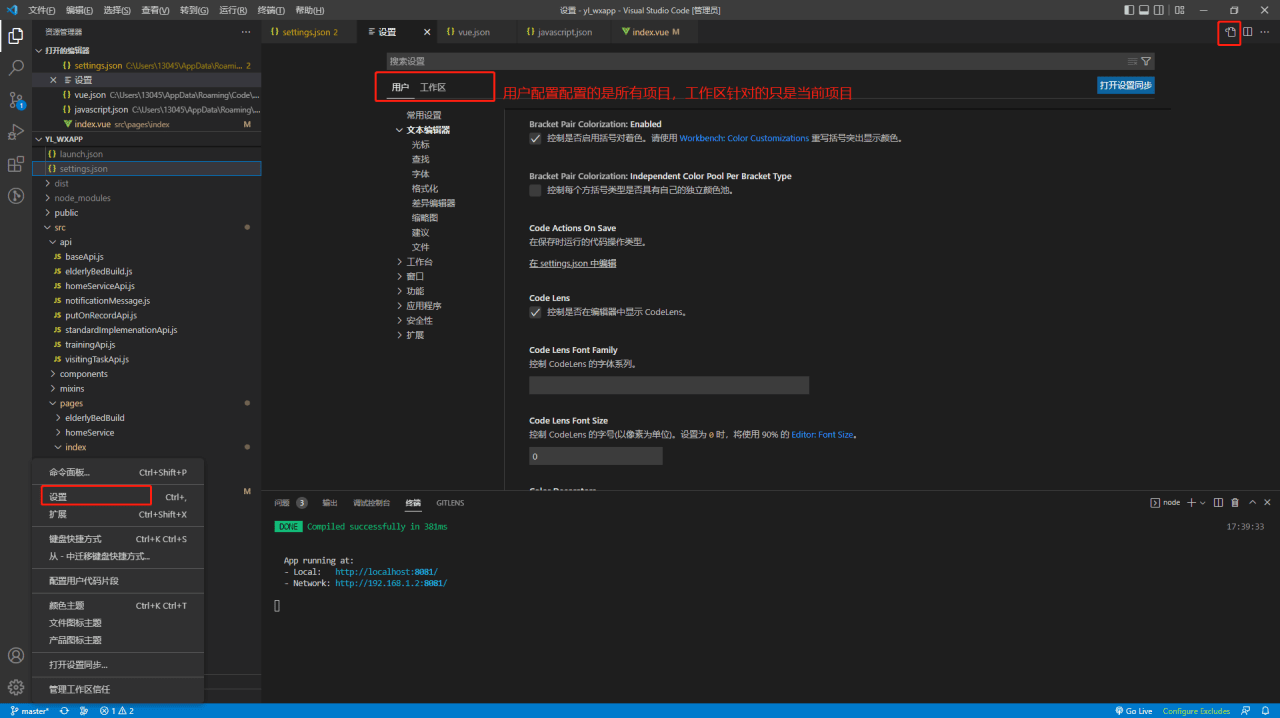Click the settings filter icon in search bar
This screenshot has height=718, width=1280.
coord(1146,61)
